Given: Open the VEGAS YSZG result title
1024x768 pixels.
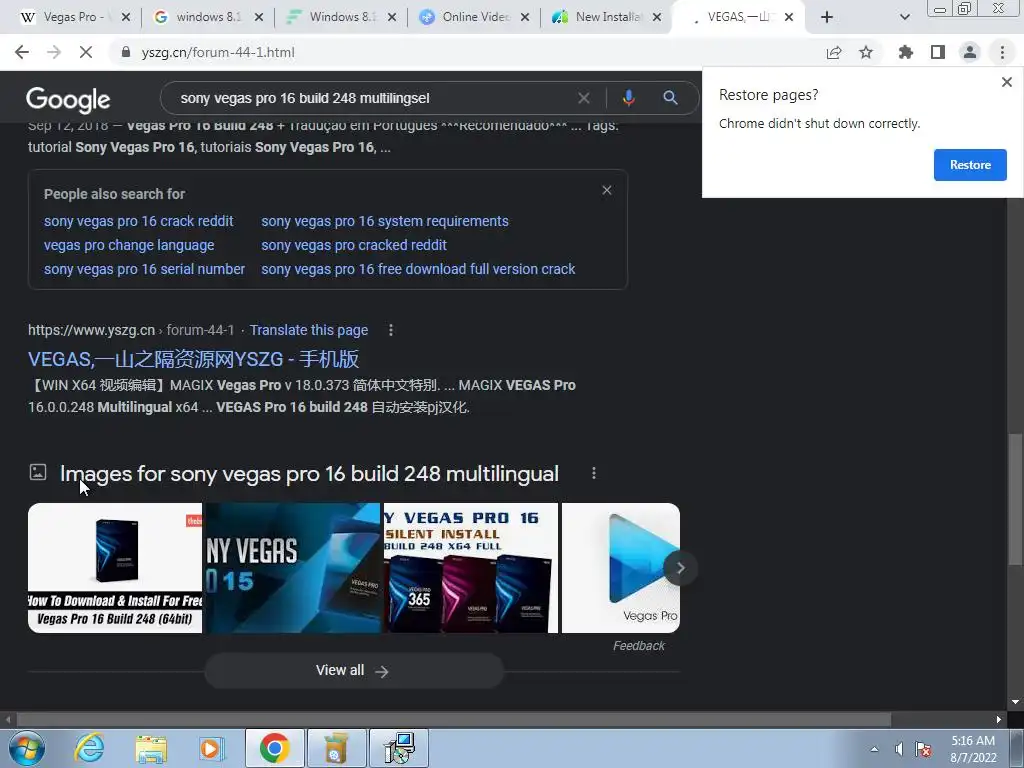Looking at the screenshot, I should pos(193,359).
